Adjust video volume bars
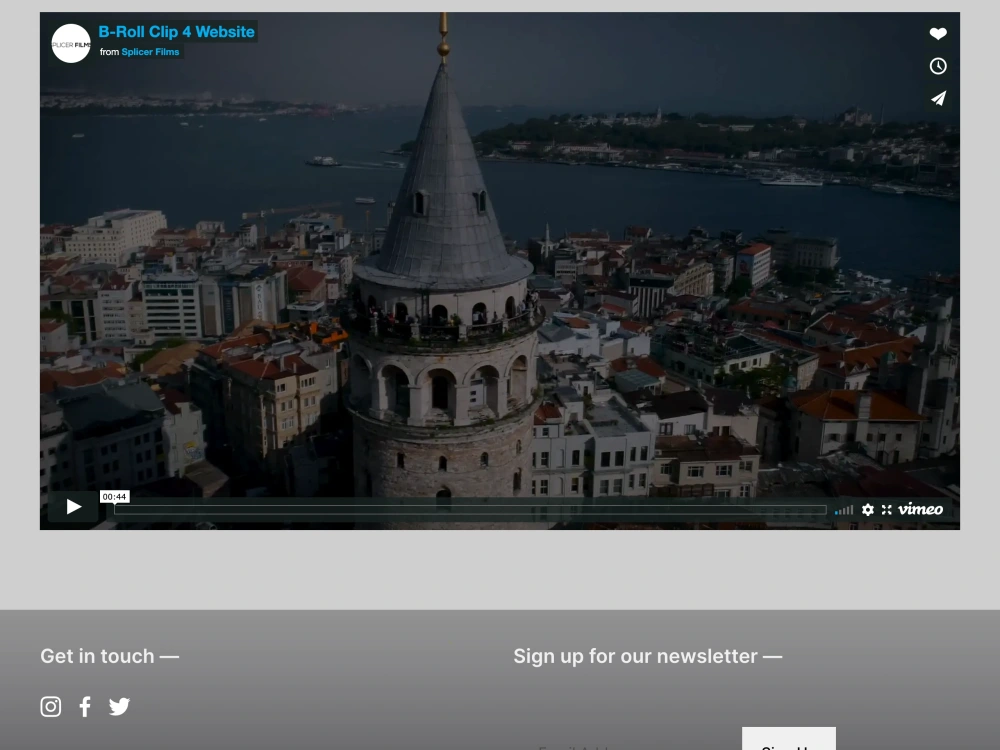Image resolution: width=1000 pixels, height=750 pixels. click(844, 510)
